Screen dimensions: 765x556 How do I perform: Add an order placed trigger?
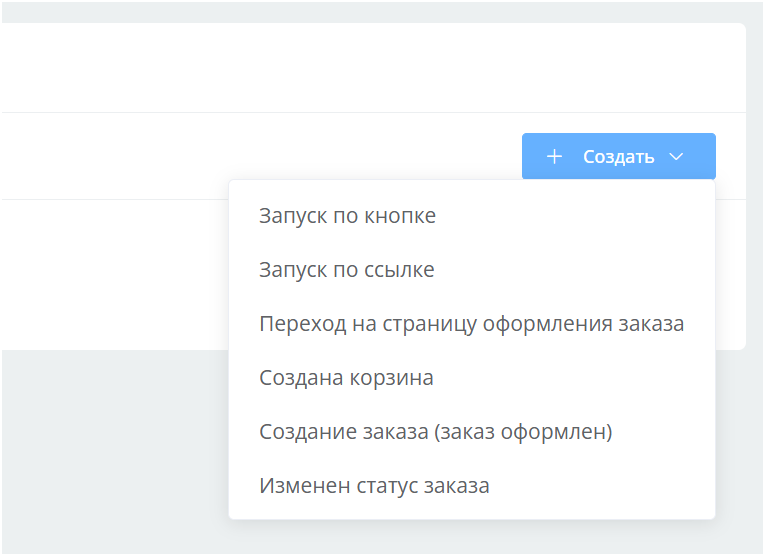tap(435, 432)
